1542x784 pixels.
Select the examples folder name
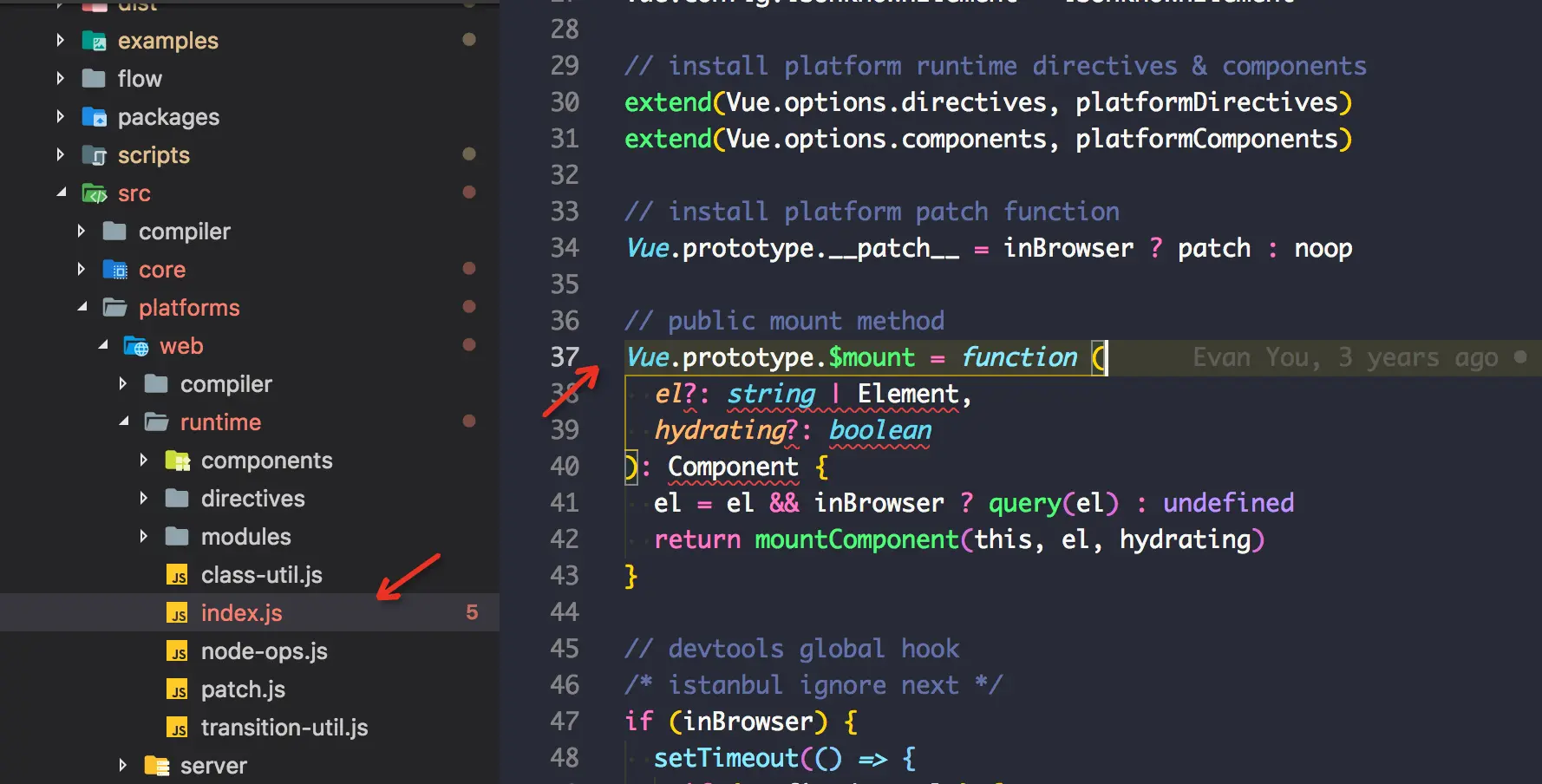(168, 41)
